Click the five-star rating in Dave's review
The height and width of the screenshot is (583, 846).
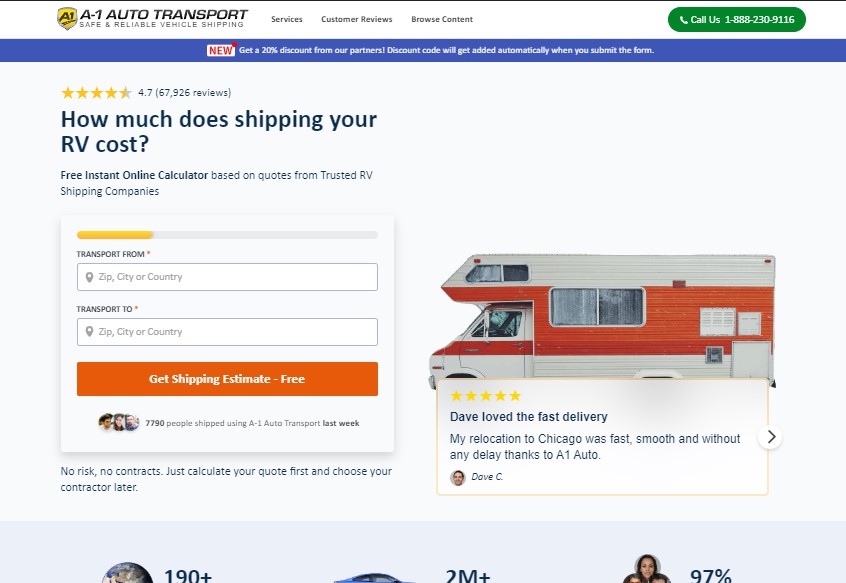[x=486, y=396]
